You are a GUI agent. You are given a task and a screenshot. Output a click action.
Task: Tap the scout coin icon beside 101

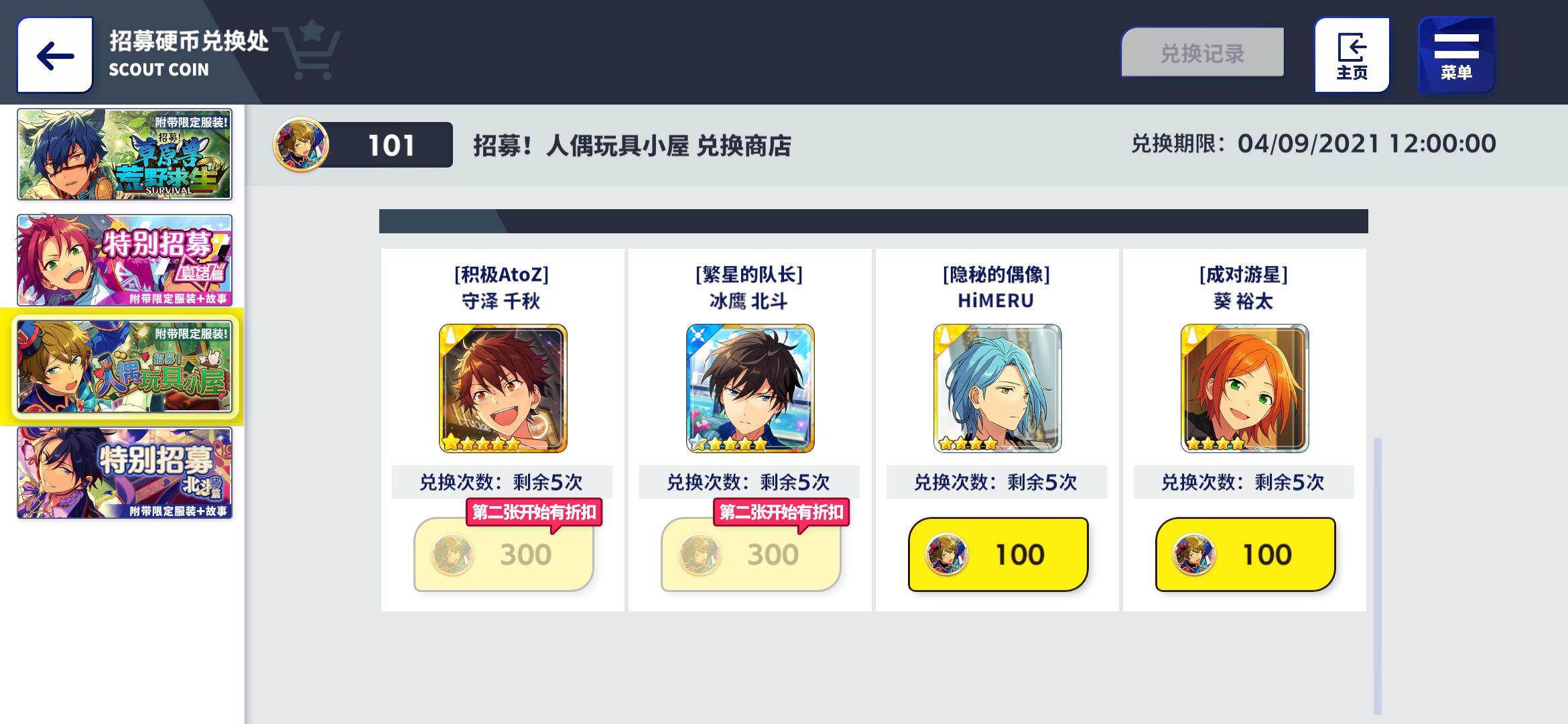301,144
